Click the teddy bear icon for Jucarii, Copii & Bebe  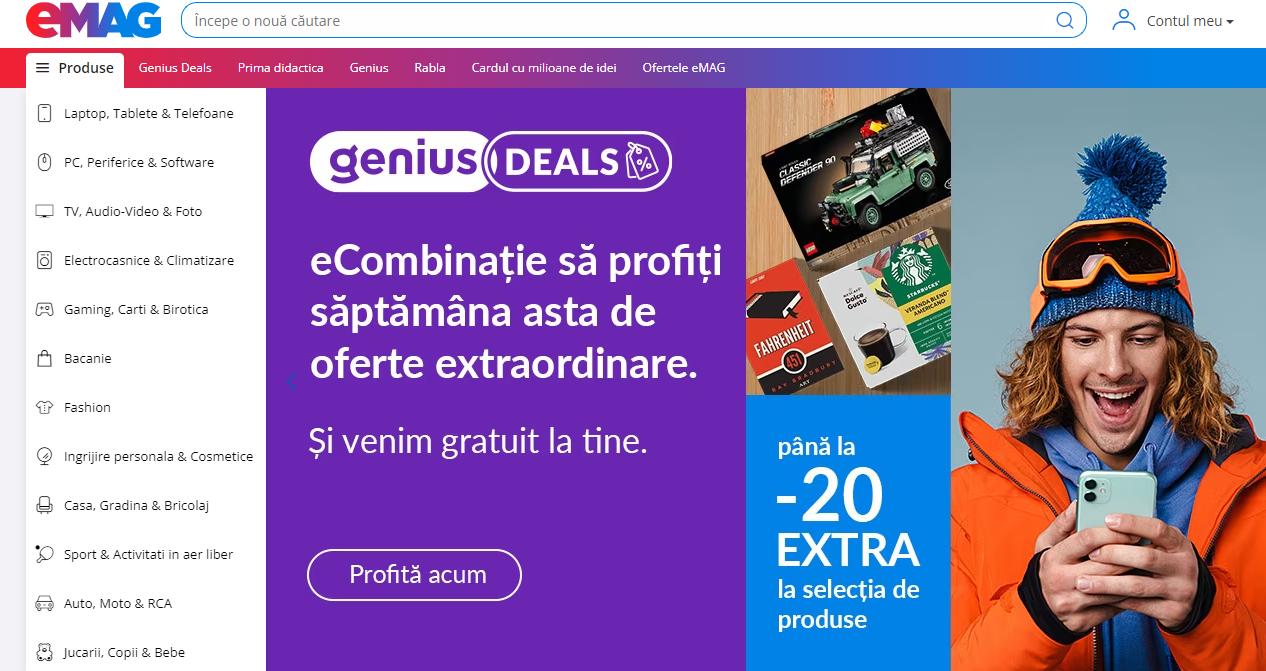(44, 652)
